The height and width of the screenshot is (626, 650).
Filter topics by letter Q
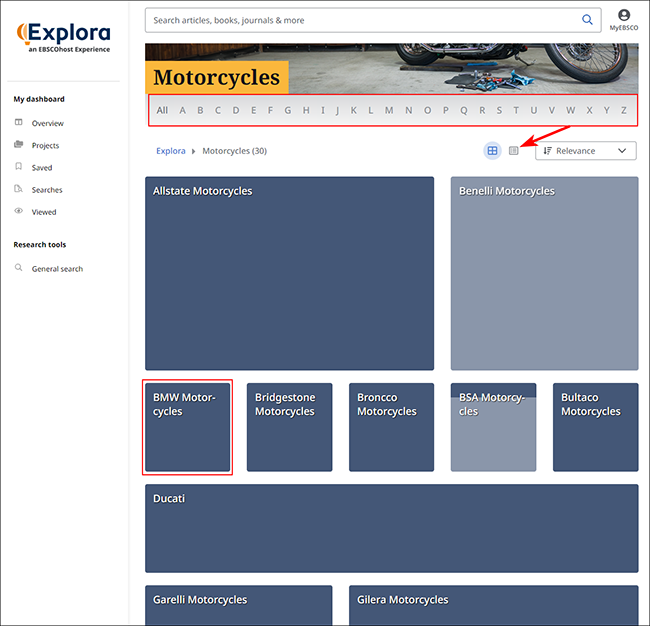(x=464, y=110)
